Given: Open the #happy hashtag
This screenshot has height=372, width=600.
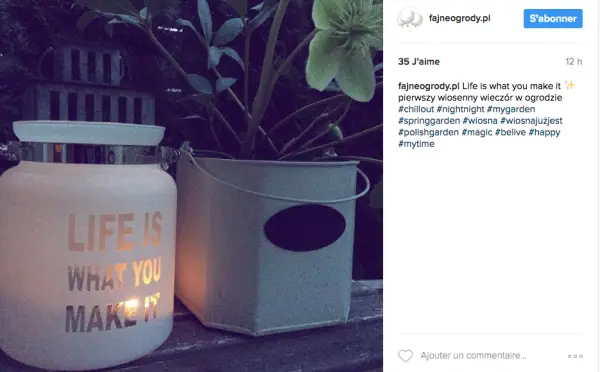Looking at the screenshot, I should coord(544,132).
